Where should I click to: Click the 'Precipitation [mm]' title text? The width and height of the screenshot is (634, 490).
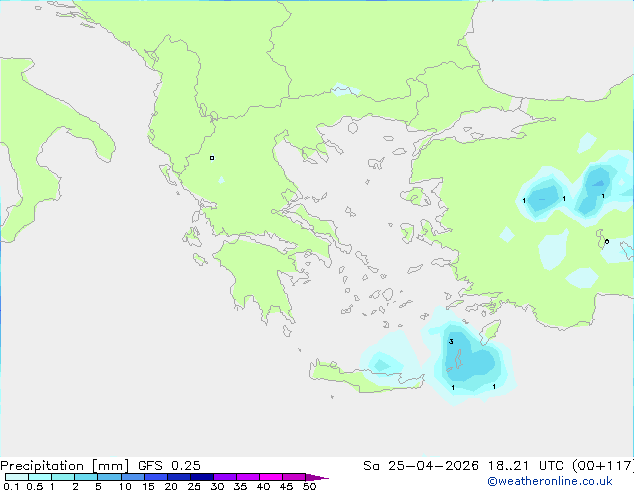pos(65,466)
